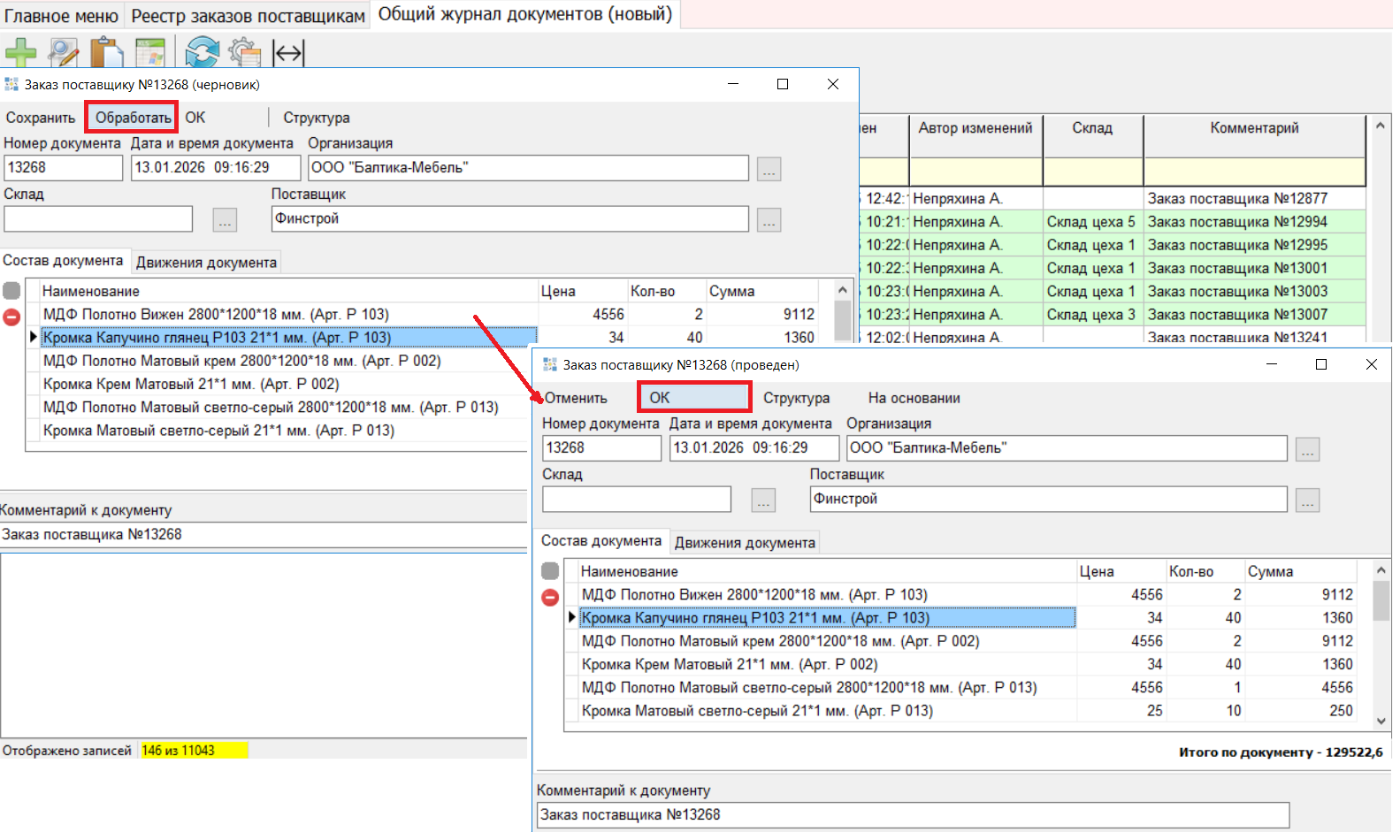Viewport: 1400px width, 840px height.
Task: Open Склад picker in the проведен window
Action: click(x=763, y=501)
